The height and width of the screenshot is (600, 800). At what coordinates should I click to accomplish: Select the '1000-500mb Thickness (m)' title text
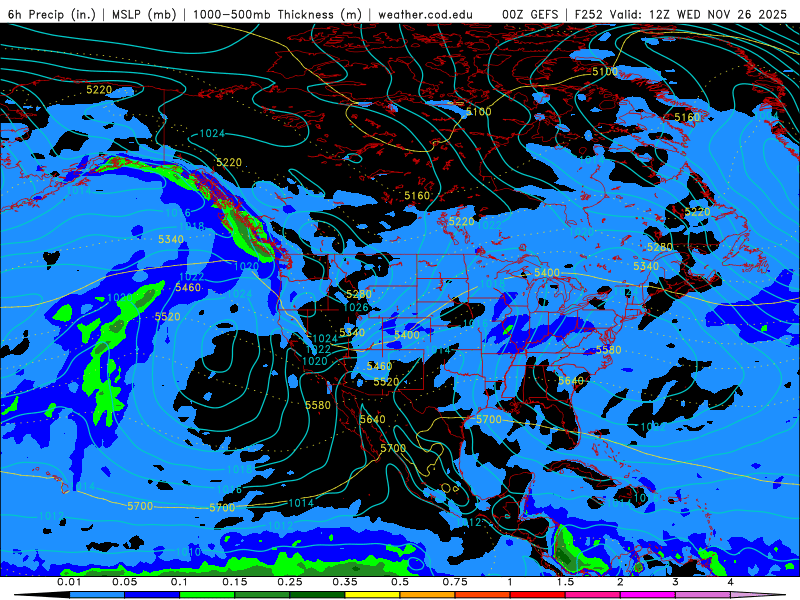coord(277,14)
